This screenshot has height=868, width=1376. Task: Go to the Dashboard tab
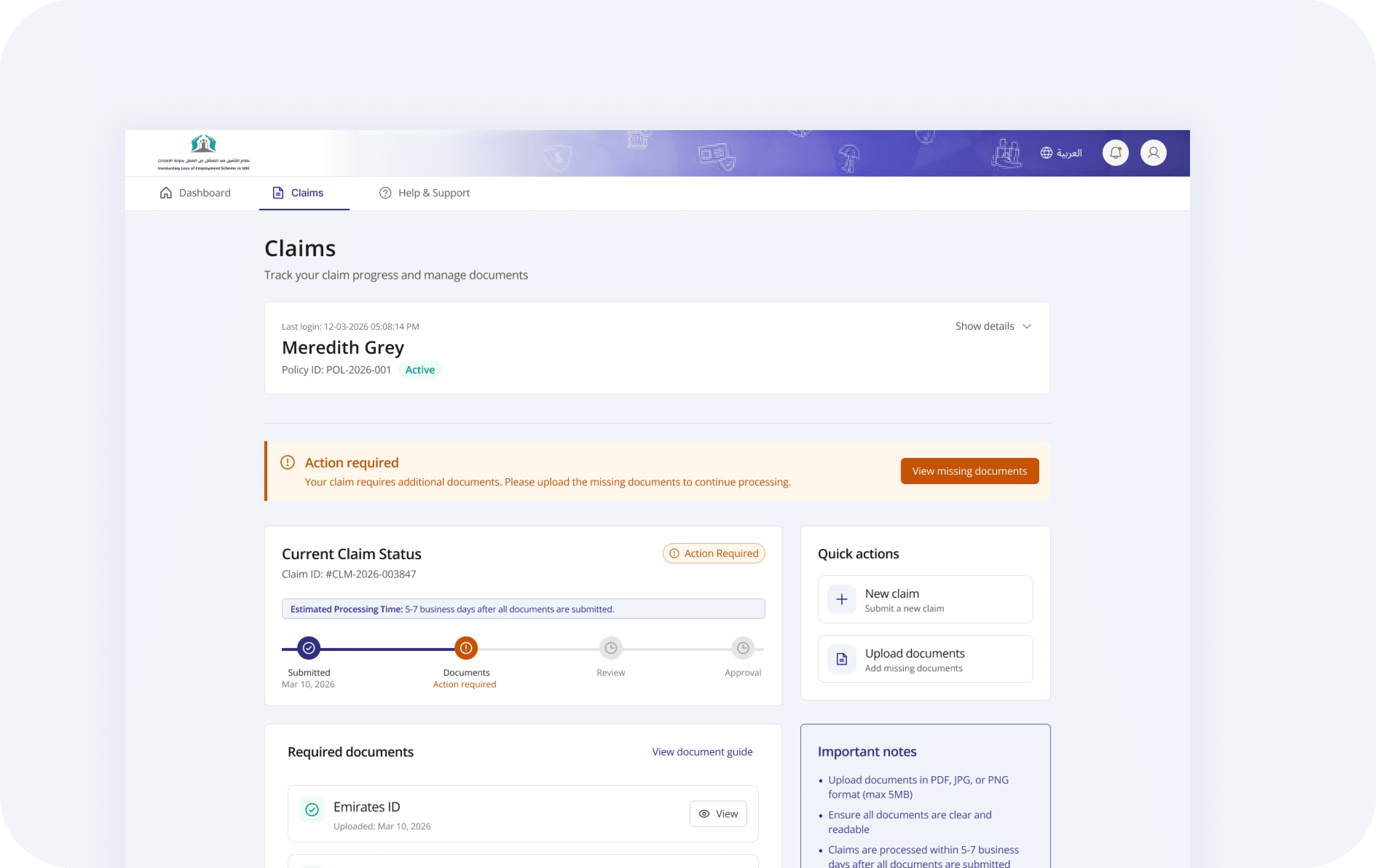pos(195,193)
